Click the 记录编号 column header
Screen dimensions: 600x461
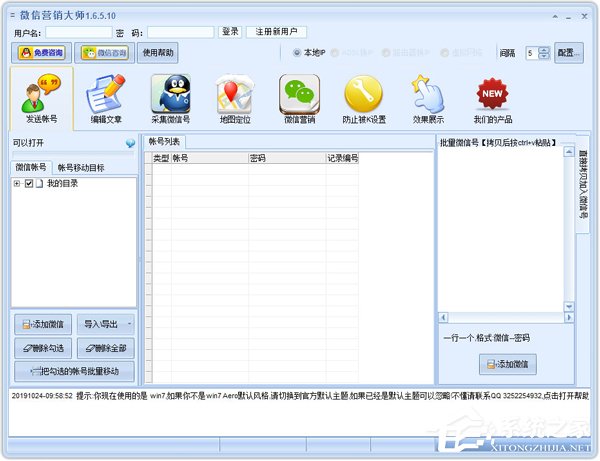coord(342,158)
